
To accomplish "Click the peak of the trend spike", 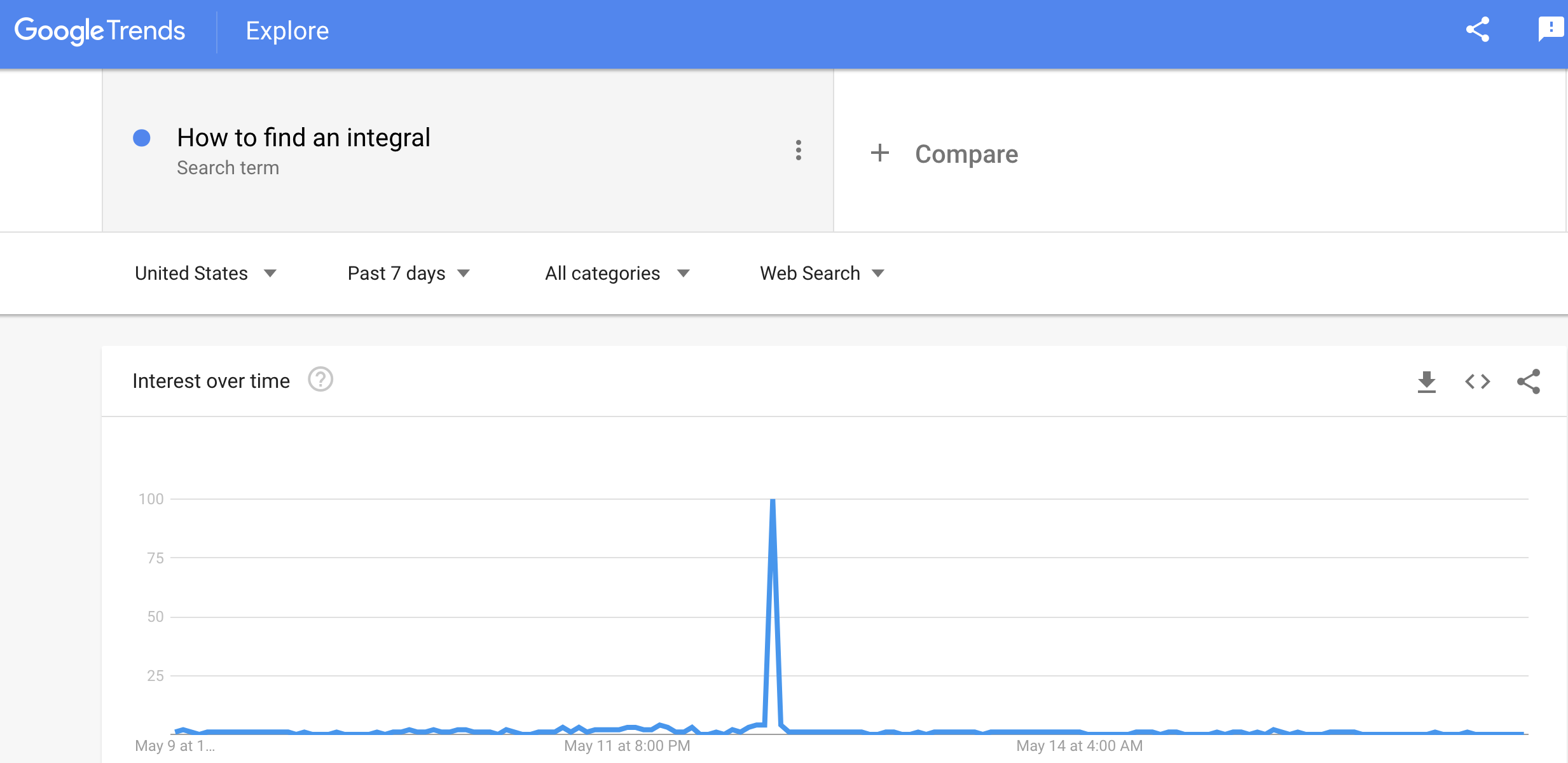I will 773,502.
